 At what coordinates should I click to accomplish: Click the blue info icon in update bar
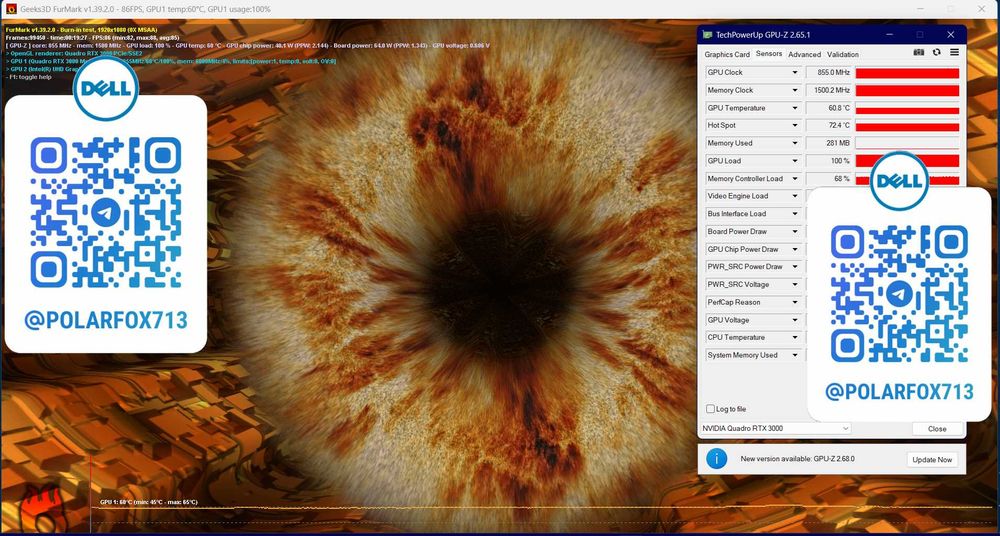click(x=716, y=459)
